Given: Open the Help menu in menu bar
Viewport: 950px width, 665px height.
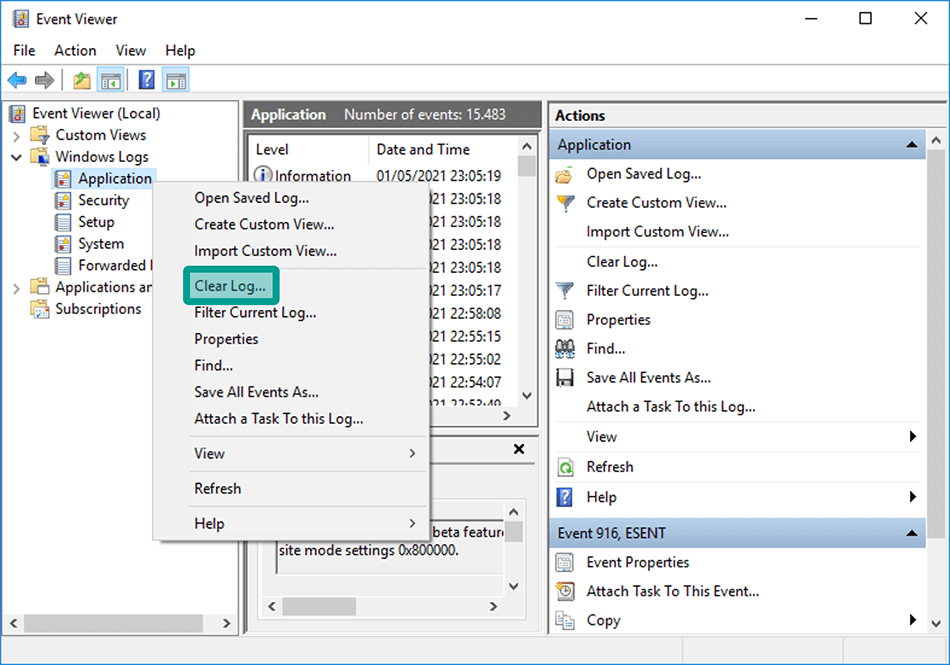Looking at the screenshot, I should [180, 50].
